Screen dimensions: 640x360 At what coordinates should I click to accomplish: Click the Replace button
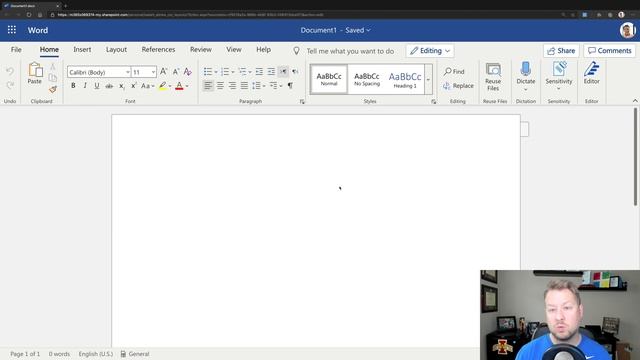coord(458,86)
